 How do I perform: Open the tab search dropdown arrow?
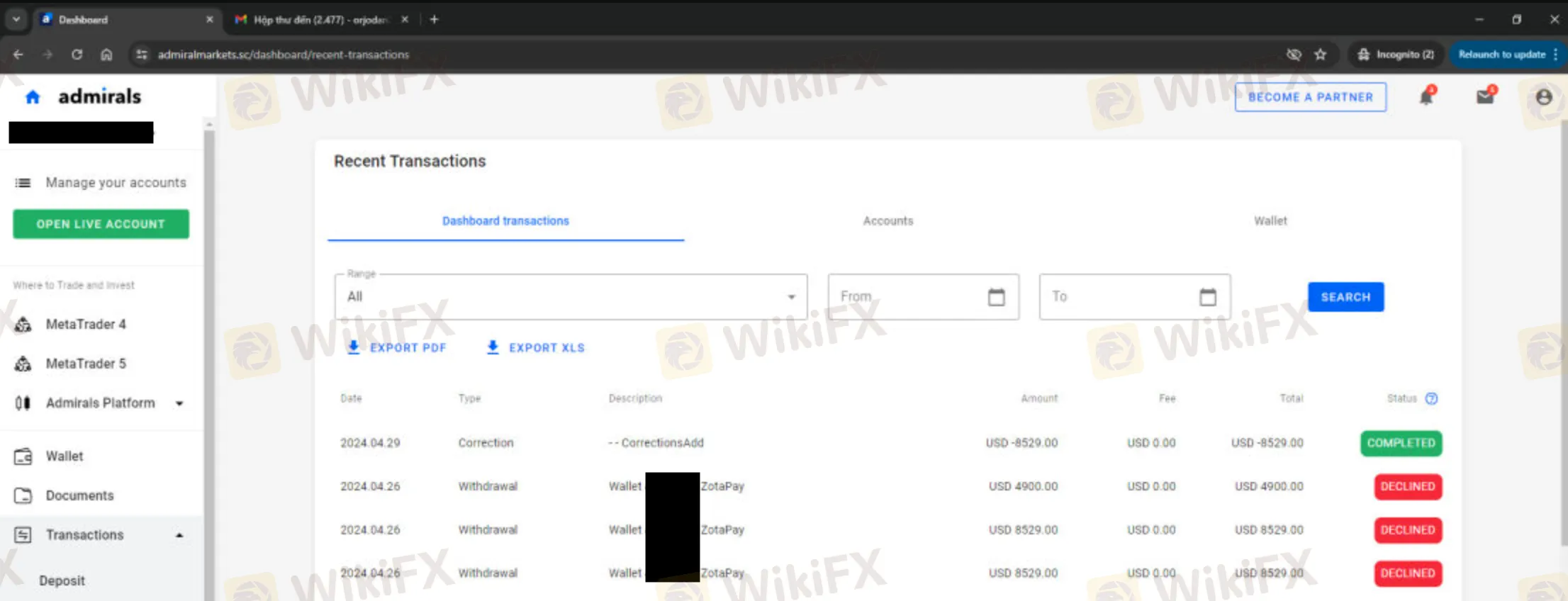[x=16, y=20]
